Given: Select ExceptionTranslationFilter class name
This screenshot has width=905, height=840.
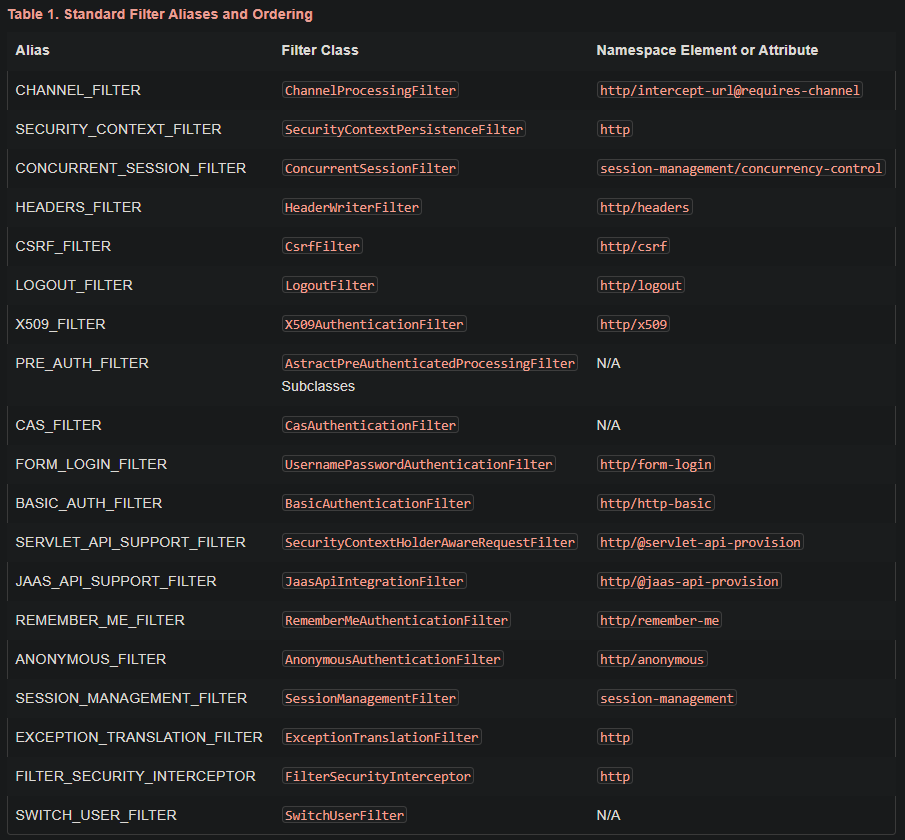Looking at the screenshot, I should click(x=382, y=737).
